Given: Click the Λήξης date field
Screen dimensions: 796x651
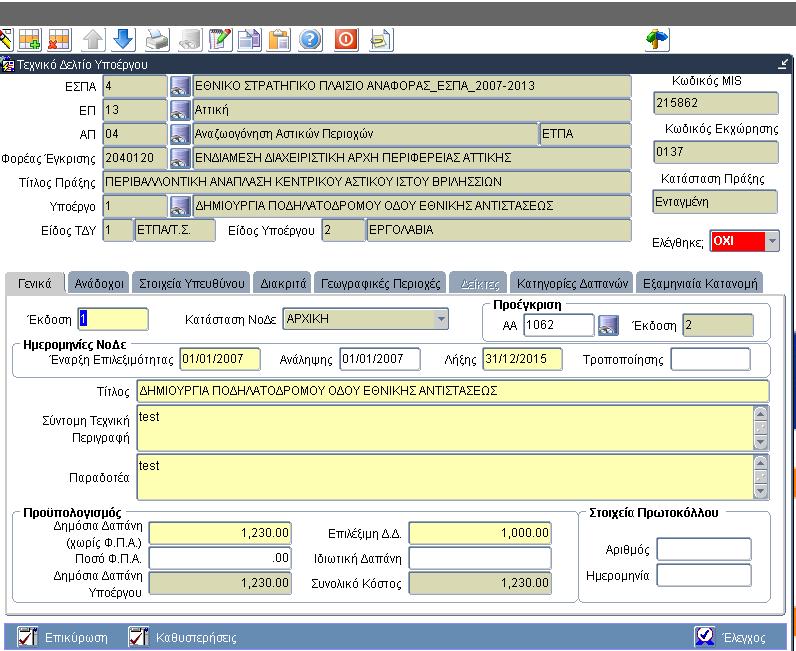Looking at the screenshot, I should (522, 359).
